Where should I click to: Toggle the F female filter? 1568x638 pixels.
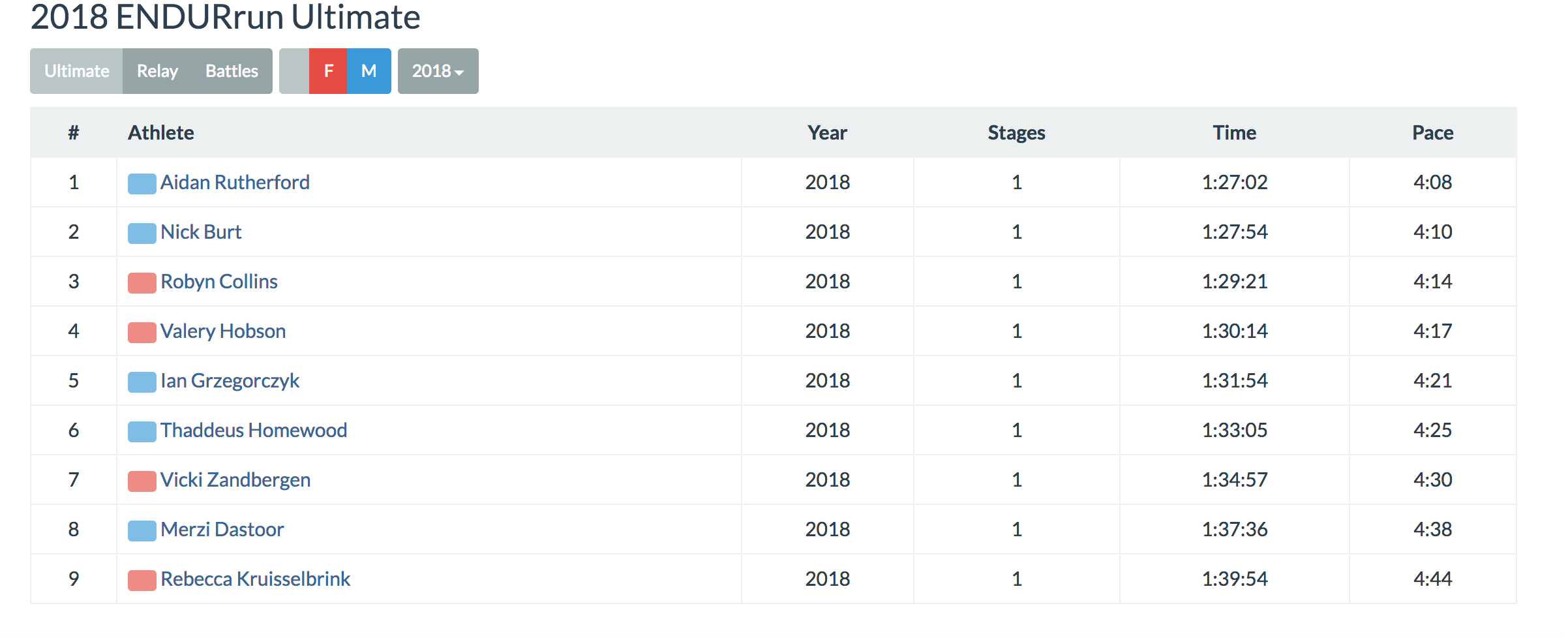tap(328, 71)
